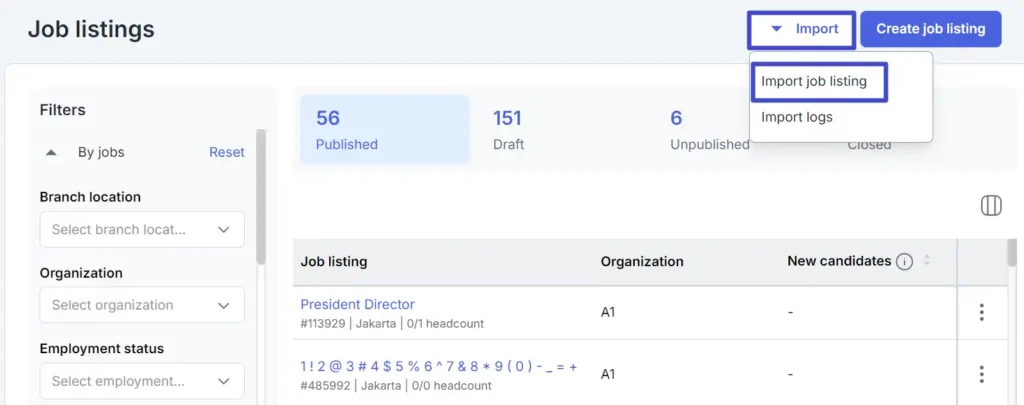Click the Filters panel vertical scrollbar
This screenshot has height=405, width=1024.
[x=261, y=197]
